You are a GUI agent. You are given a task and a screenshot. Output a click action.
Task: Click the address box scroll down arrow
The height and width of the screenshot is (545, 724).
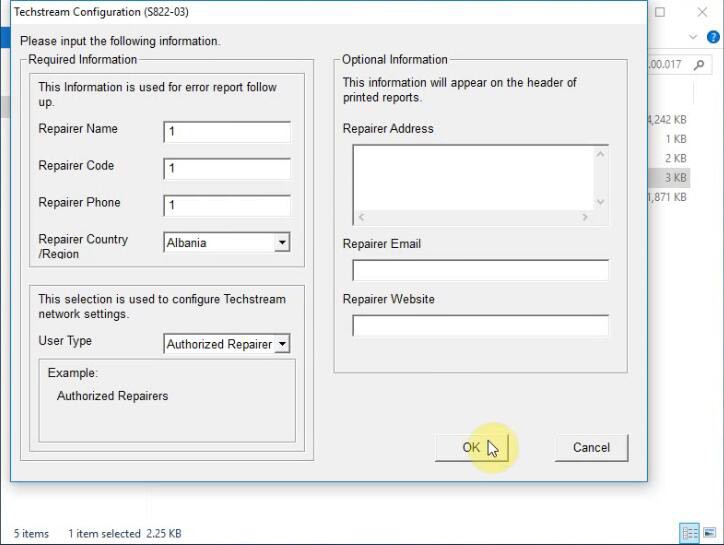click(x=600, y=202)
